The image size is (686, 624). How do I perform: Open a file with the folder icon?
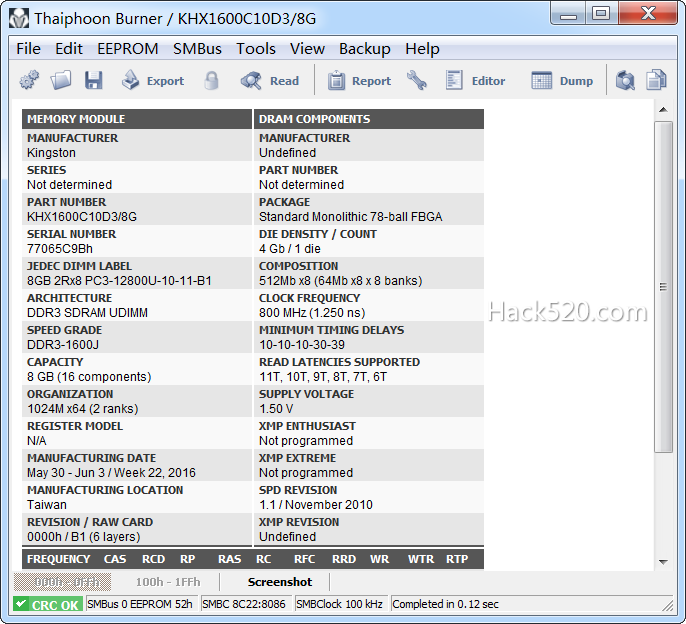[61, 81]
